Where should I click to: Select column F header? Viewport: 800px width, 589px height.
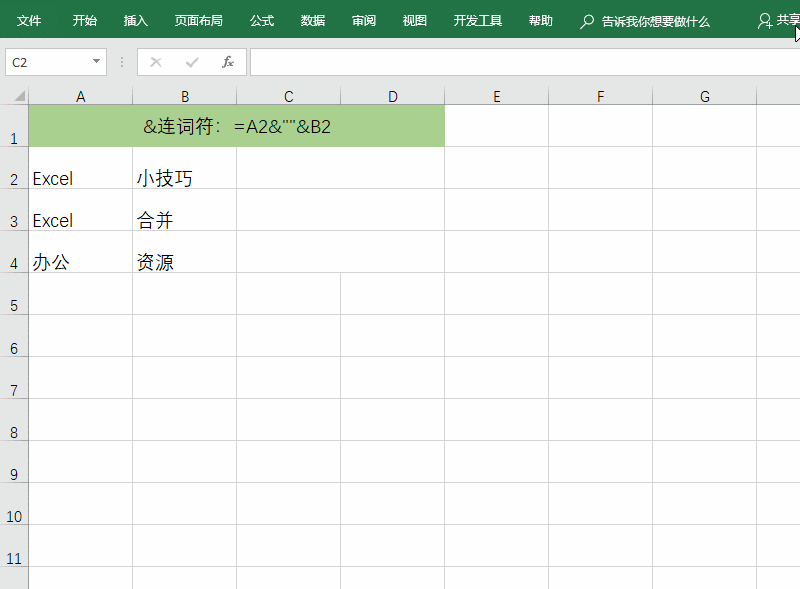pos(601,96)
